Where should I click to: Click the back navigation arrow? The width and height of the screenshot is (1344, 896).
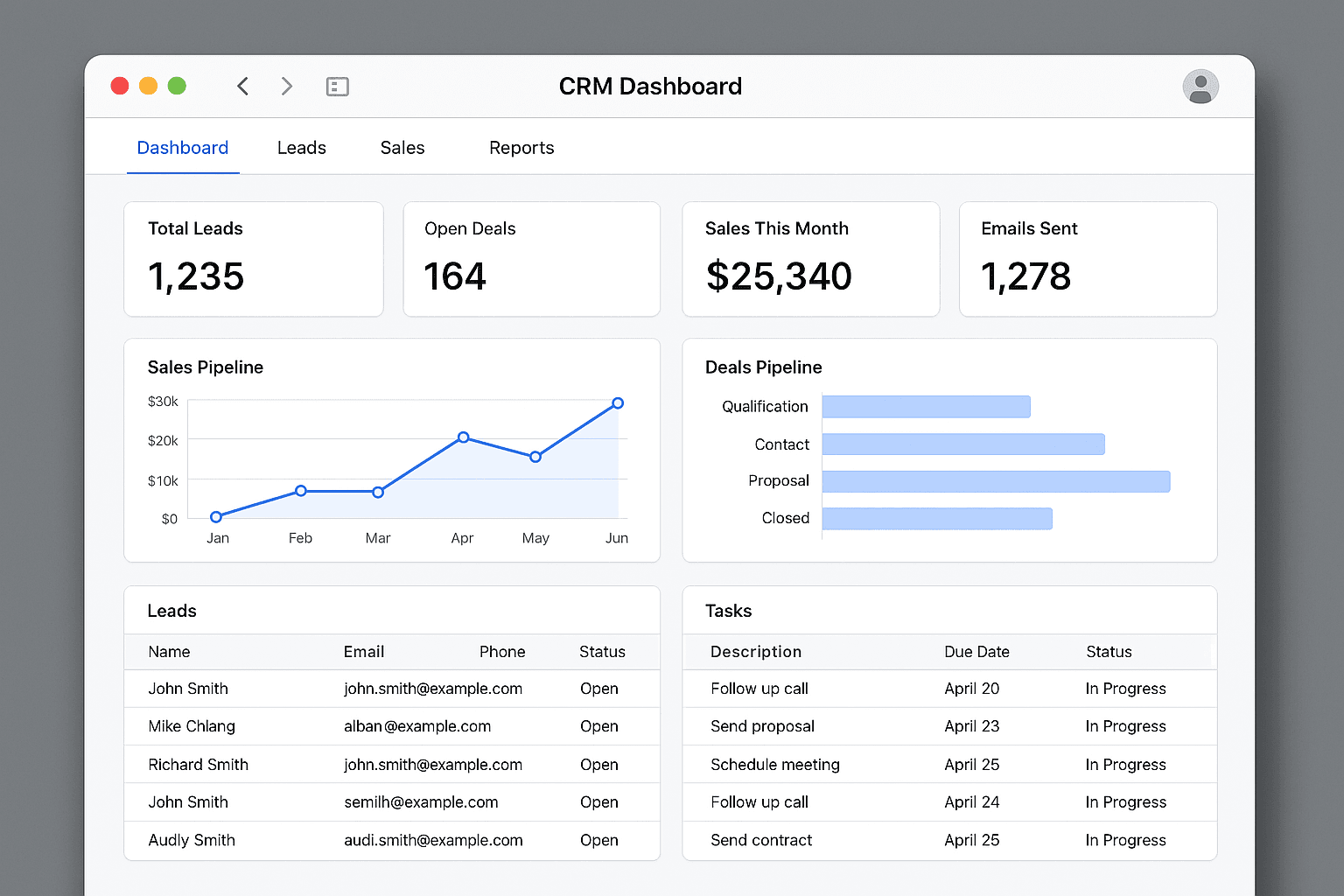[243, 86]
